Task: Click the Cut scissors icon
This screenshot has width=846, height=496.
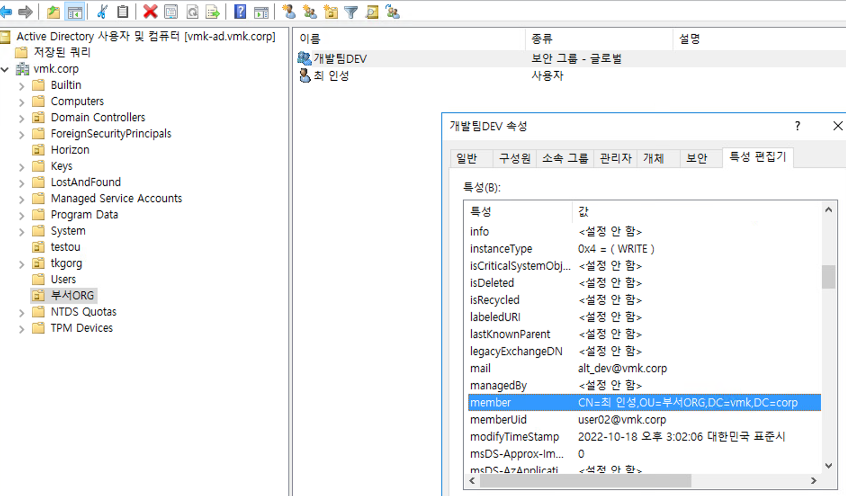Action: click(102, 11)
